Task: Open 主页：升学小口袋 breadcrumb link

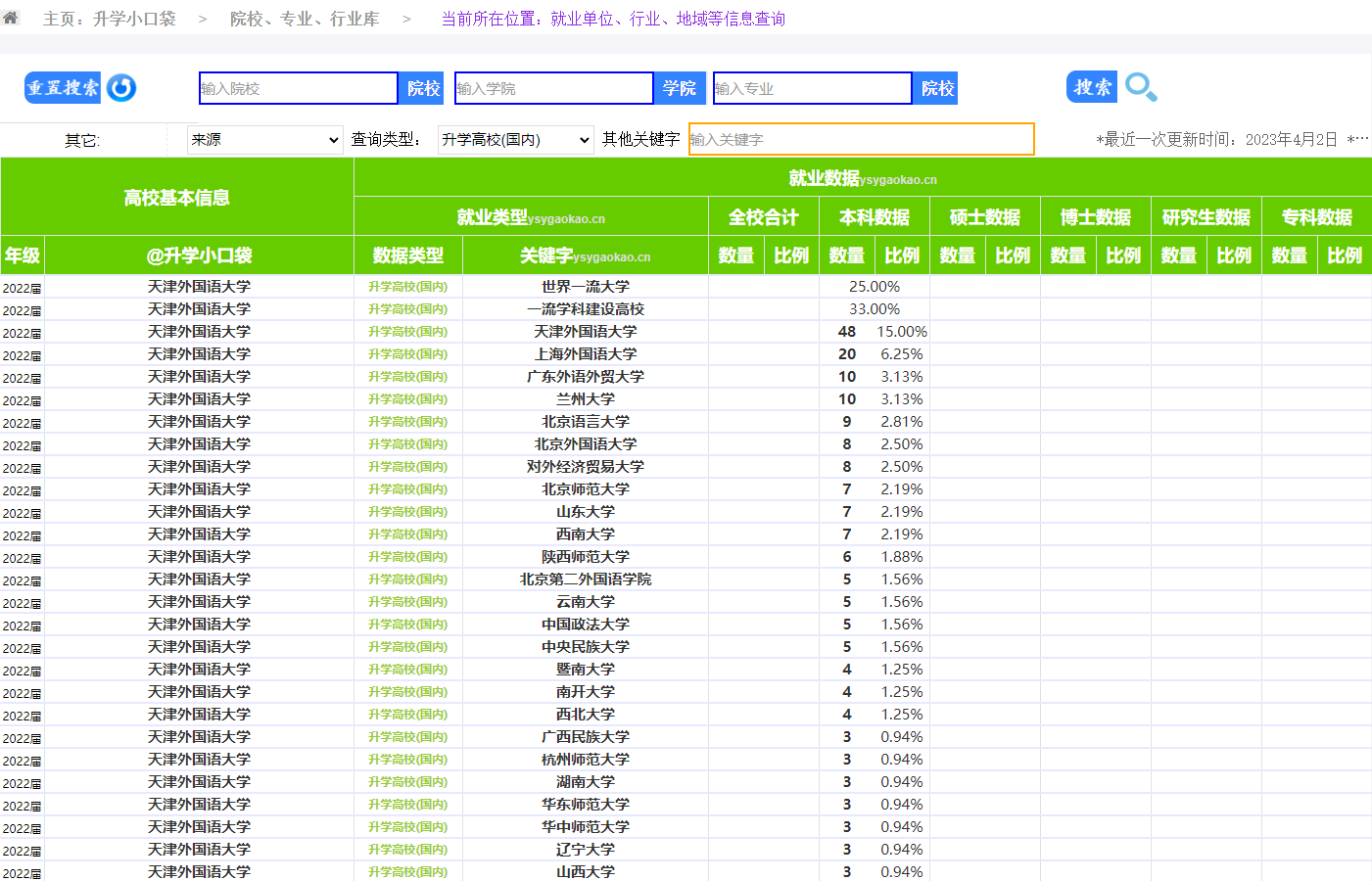Action: (x=110, y=19)
